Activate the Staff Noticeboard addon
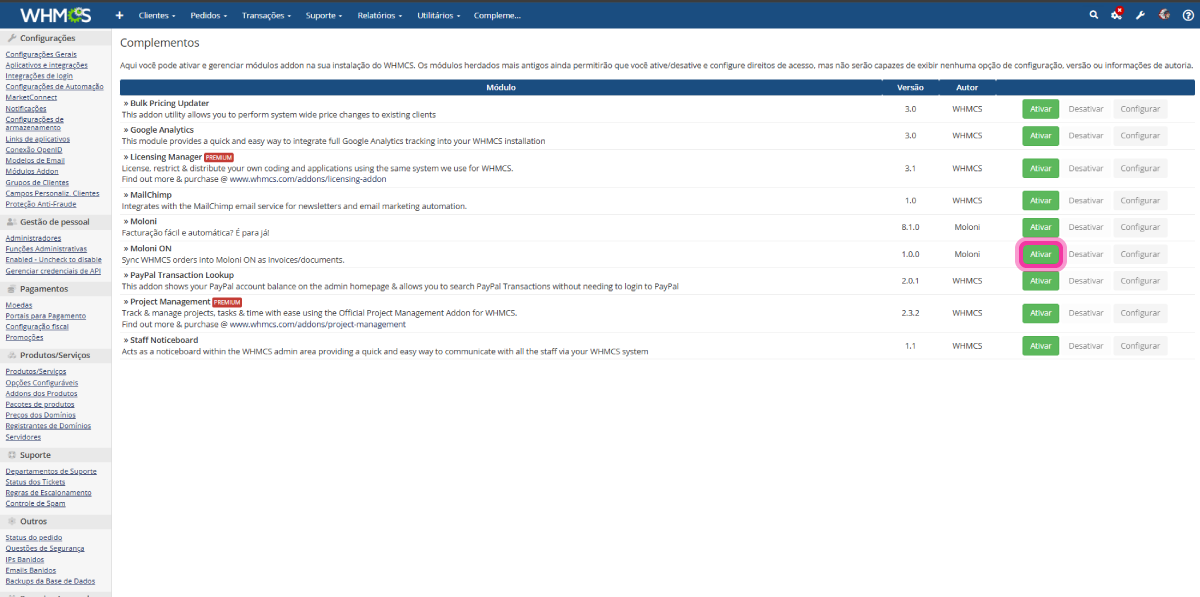The width and height of the screenshot is (1200, 597). 1040,346
